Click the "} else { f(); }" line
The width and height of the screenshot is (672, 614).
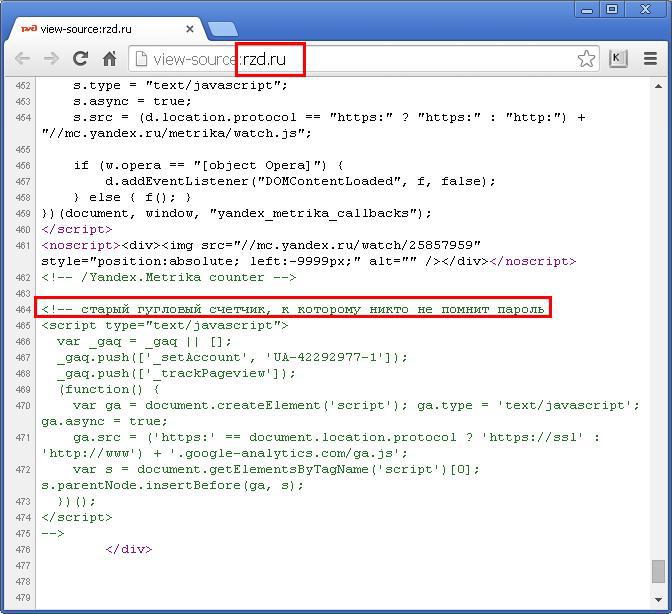click(132, 198)
